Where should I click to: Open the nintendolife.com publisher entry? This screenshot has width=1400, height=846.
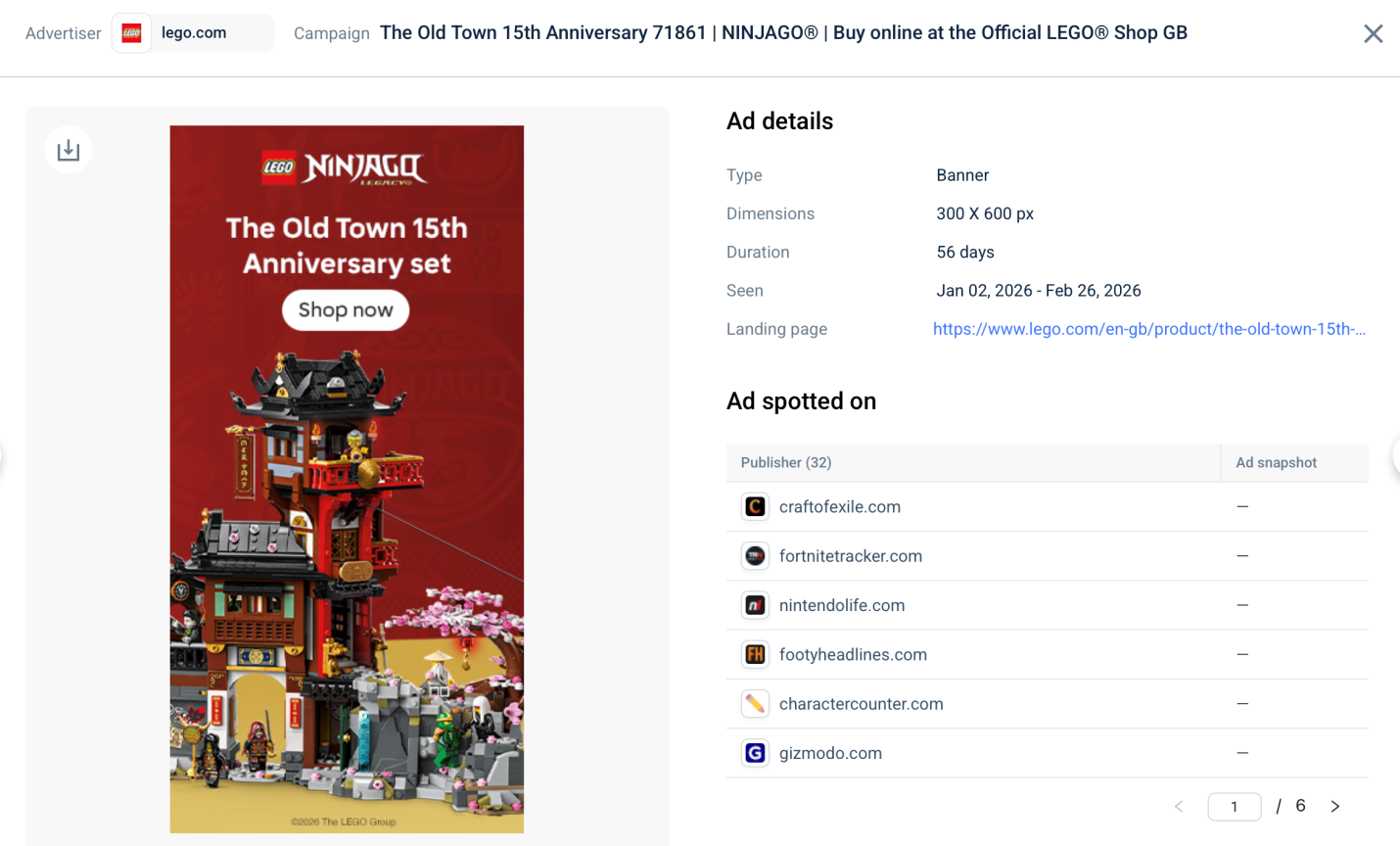pos(842,605)
